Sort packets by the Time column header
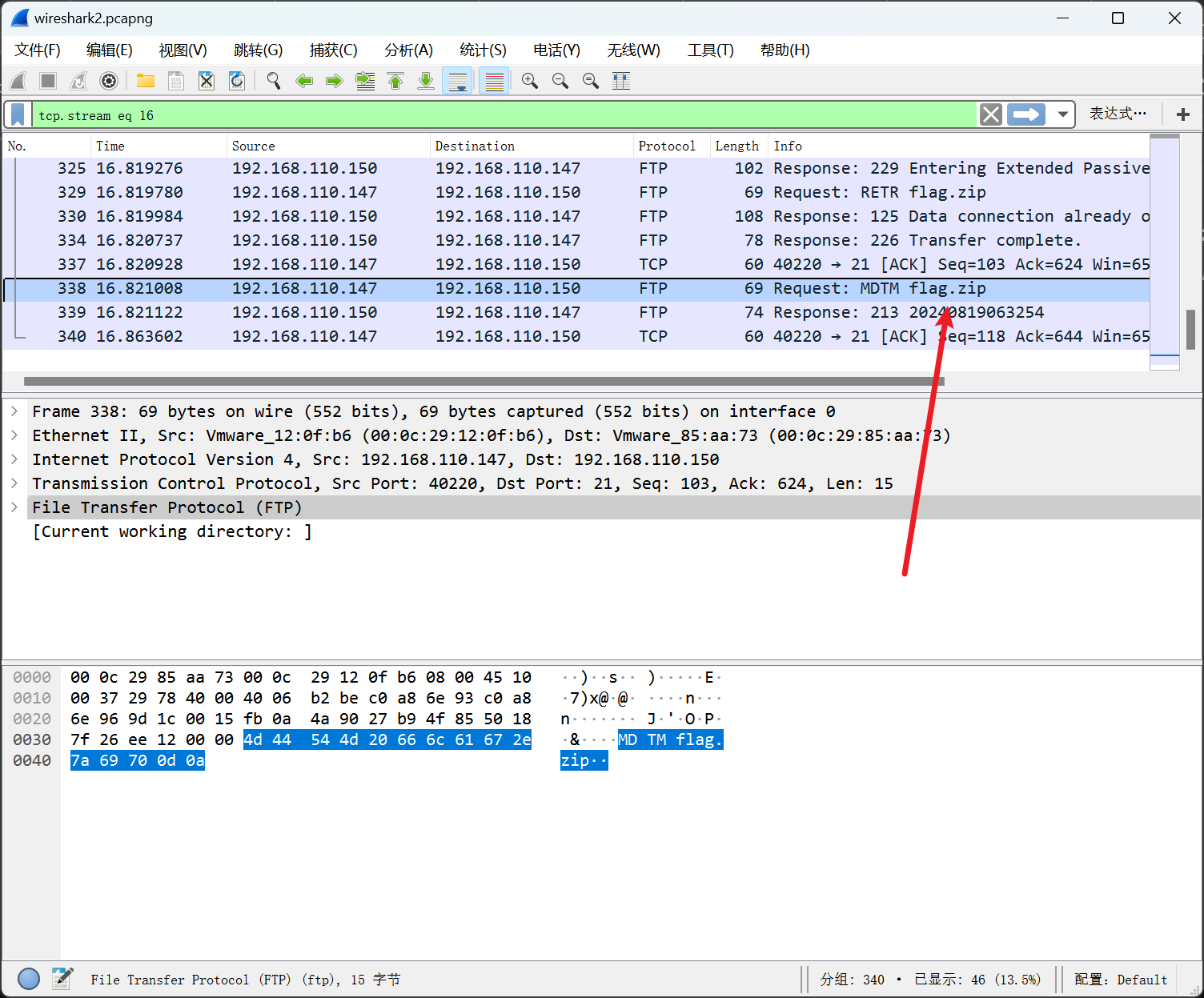The image size is (1204, 998). (x=159, y=146)
